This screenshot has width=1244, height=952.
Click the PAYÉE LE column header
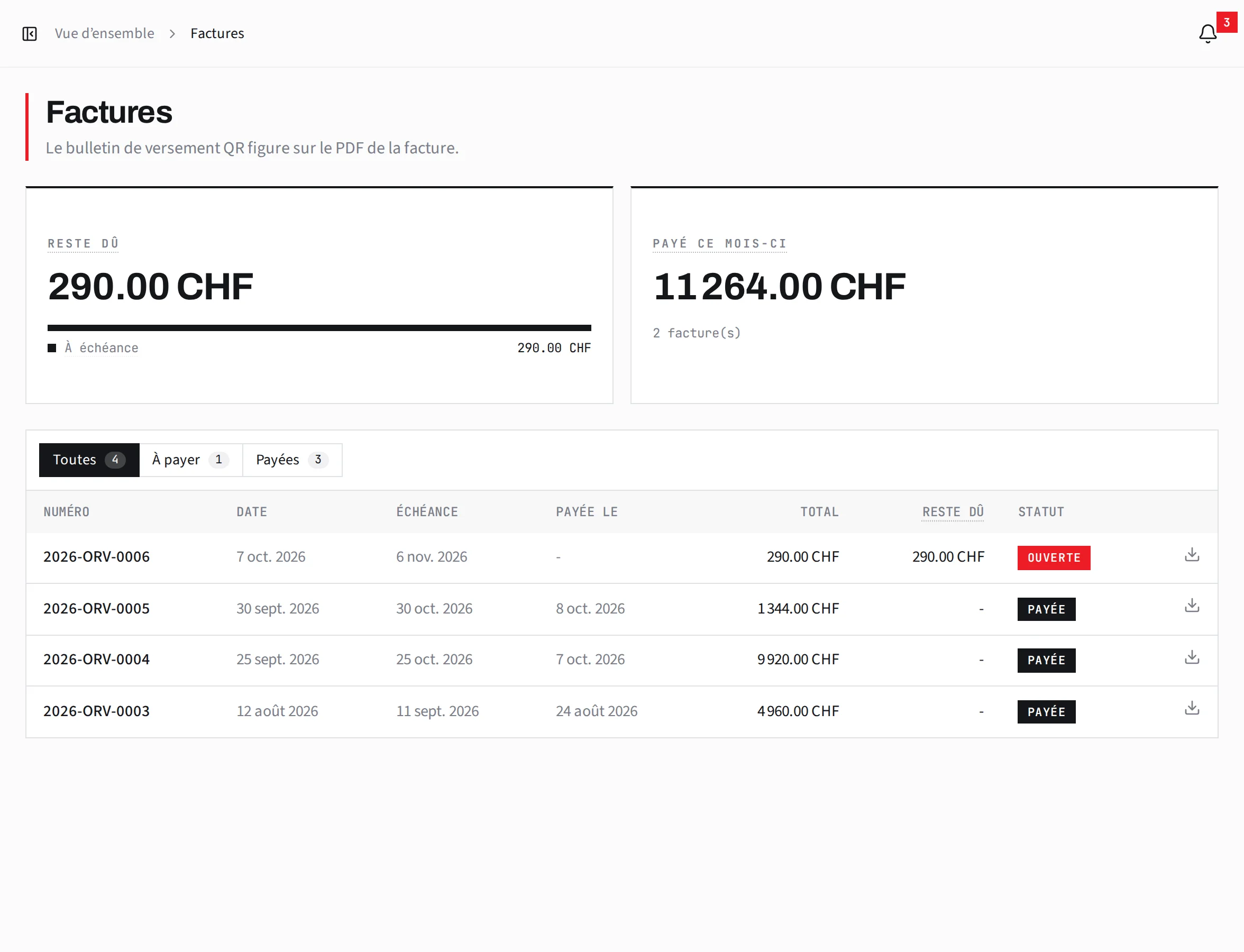pyautogui.click(x=587, y=512)
